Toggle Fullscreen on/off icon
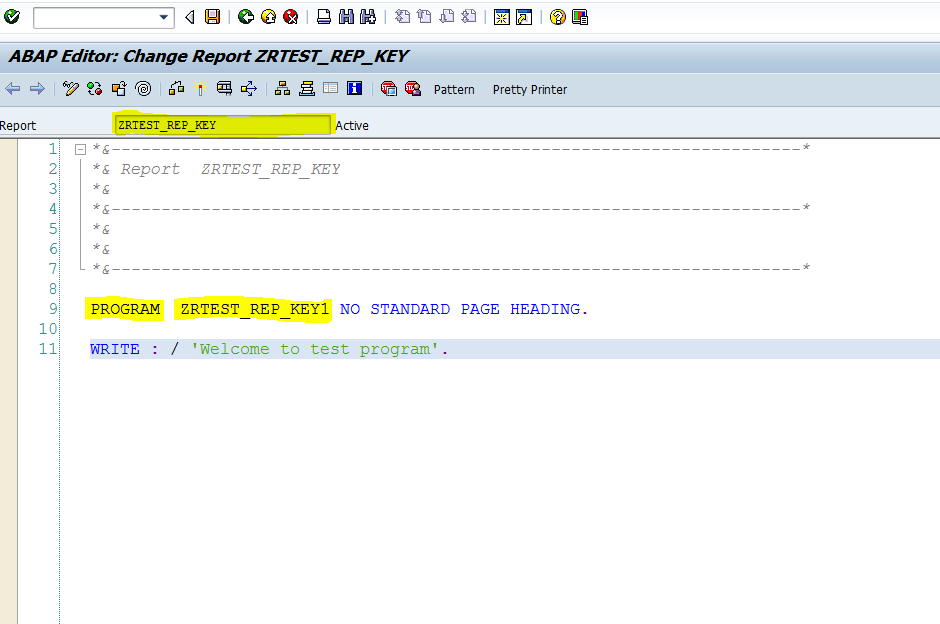 [330, 88]
